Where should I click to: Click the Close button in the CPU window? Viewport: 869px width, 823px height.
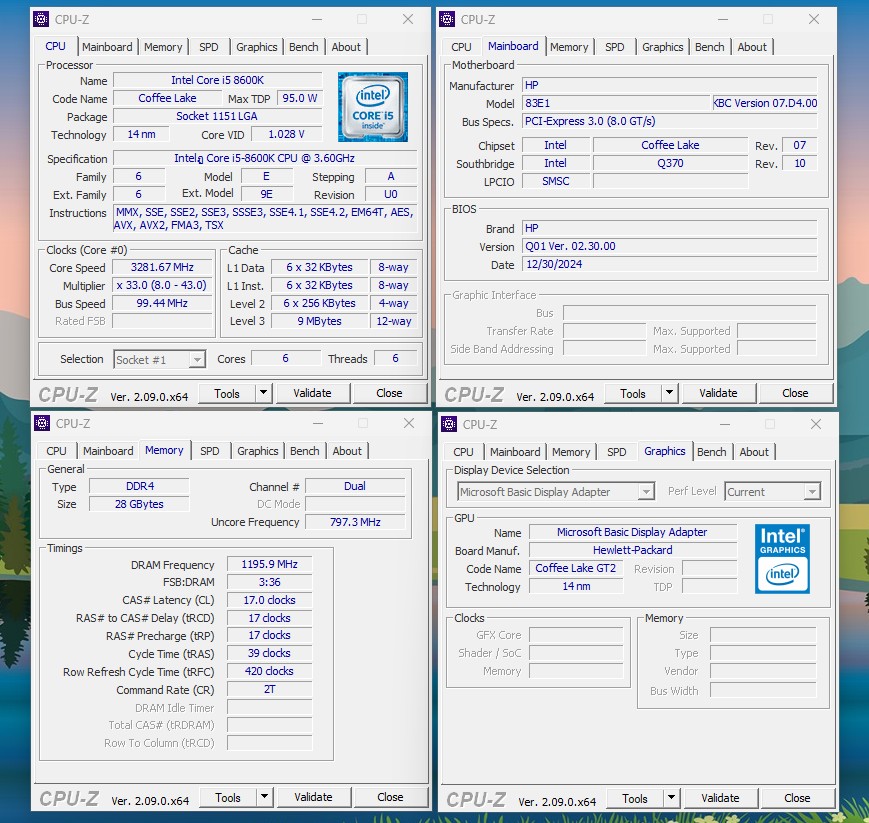point(389,393)
